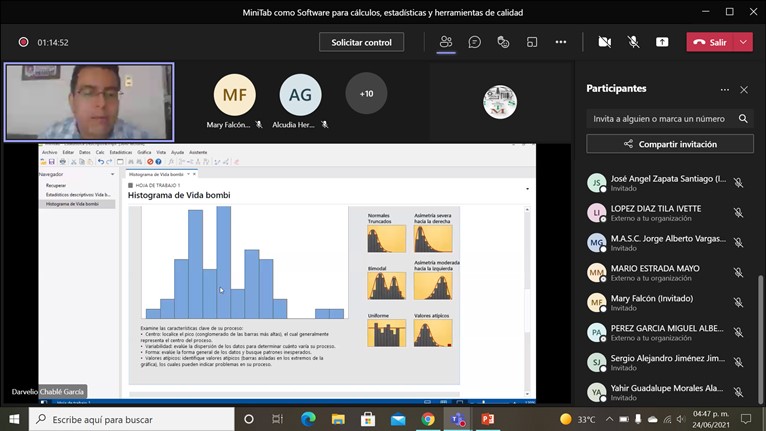
Task: Open the reactions icon
Action: coord(503,42)
